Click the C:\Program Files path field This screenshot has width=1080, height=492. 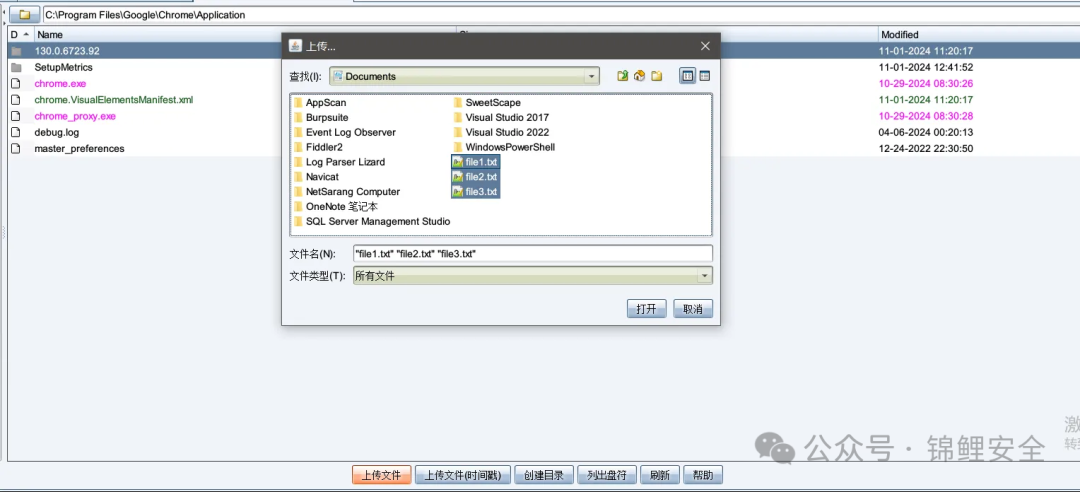click(x=561, y=14)
